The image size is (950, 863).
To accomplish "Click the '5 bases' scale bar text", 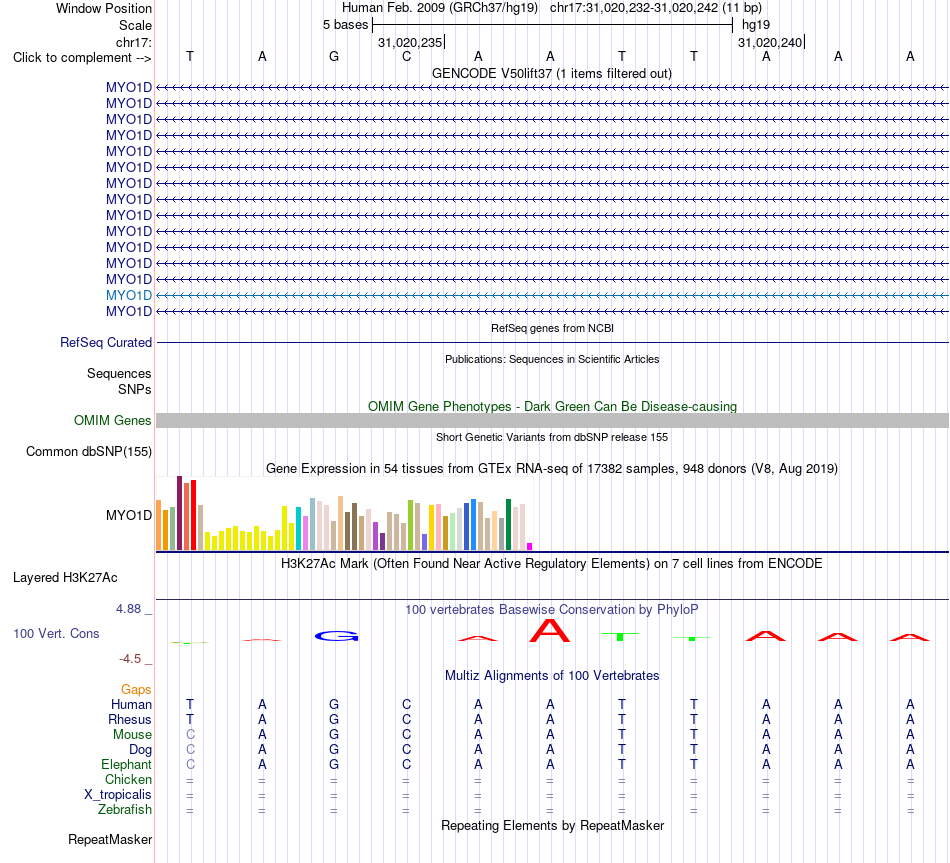I will [x=345, y=25].
